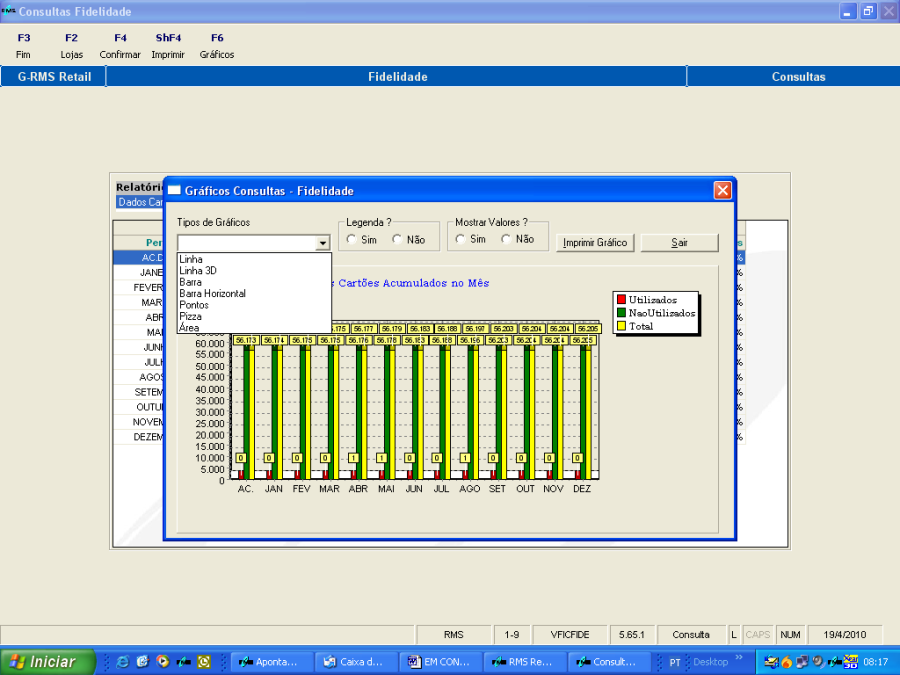
Task: Click ShF4 Imprimir in the toolbar
Action: click(x=168, y=46)
